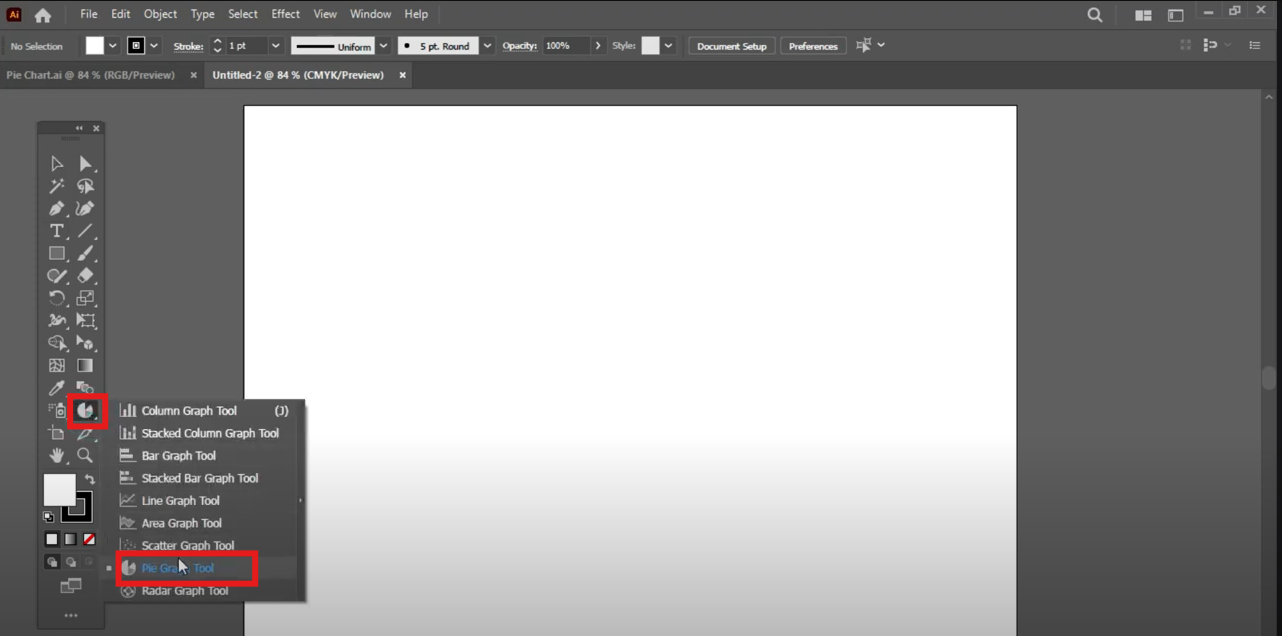The image size is (1282, 636).
Task: Choose the Free Transform tool
Action: click(x=85, y=321)
